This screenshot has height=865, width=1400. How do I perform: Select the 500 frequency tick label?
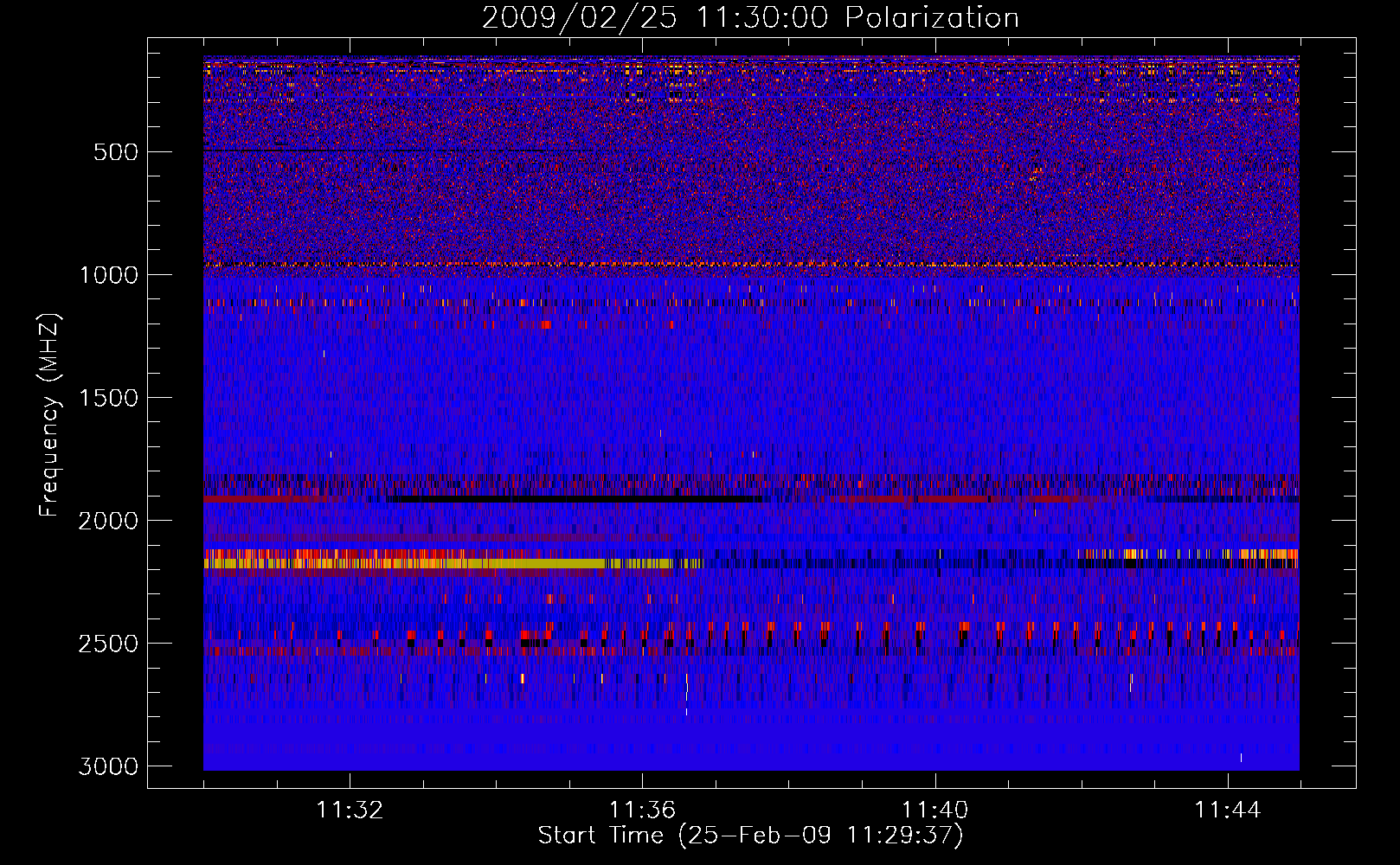click(x=116, y=152)
